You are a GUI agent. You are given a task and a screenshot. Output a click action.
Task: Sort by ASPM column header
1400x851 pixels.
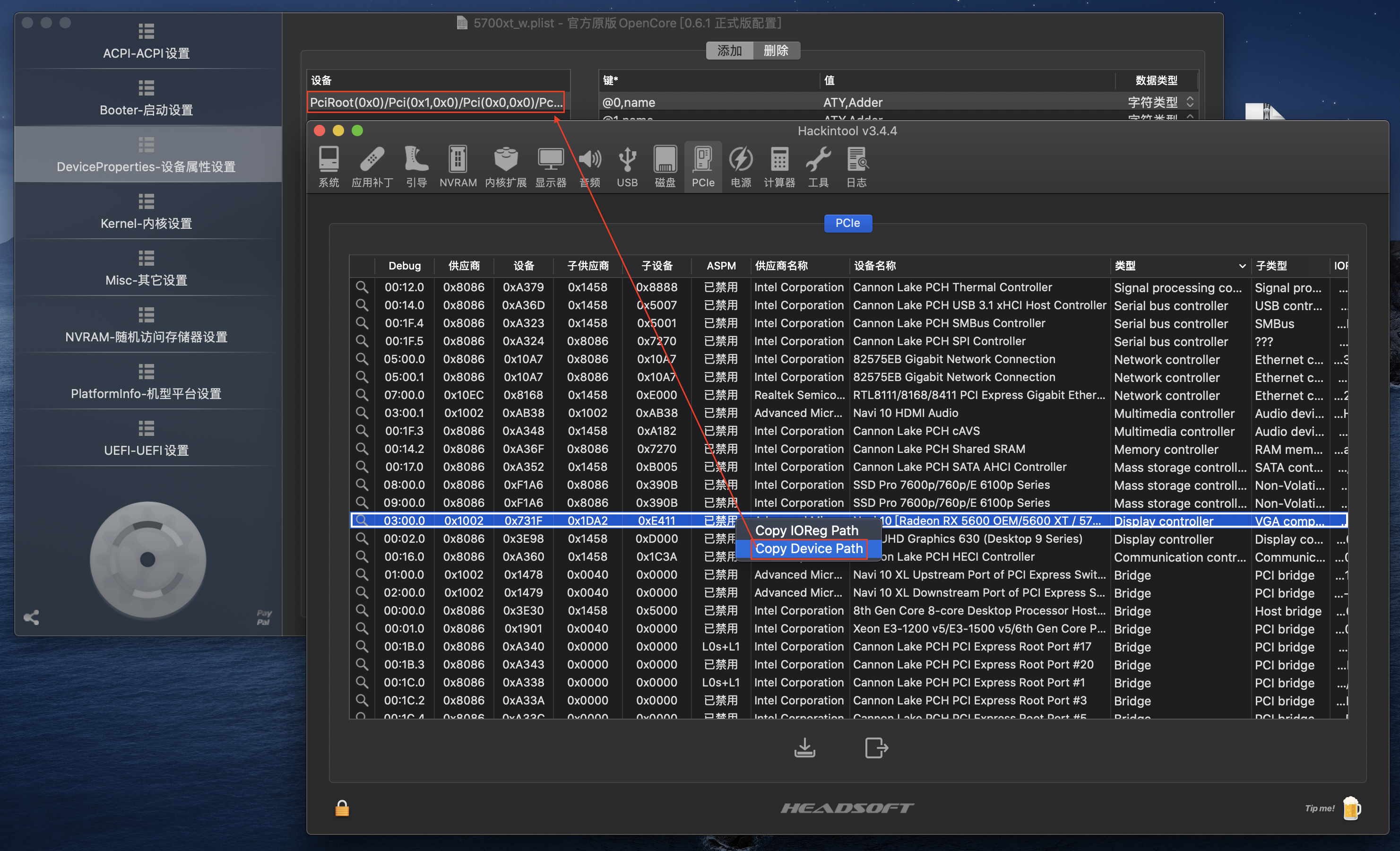point(721,266)
